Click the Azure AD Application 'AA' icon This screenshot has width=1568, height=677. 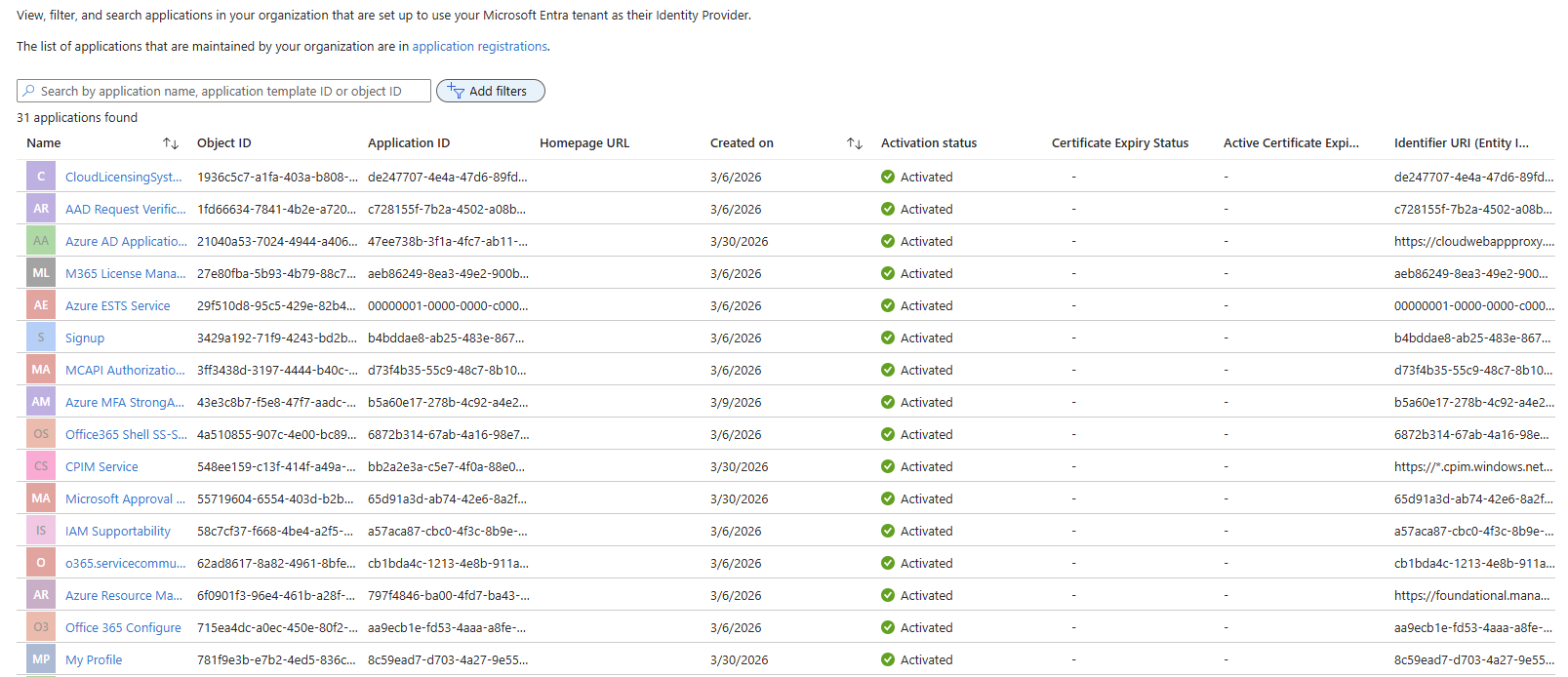click(x=41, y=241)
